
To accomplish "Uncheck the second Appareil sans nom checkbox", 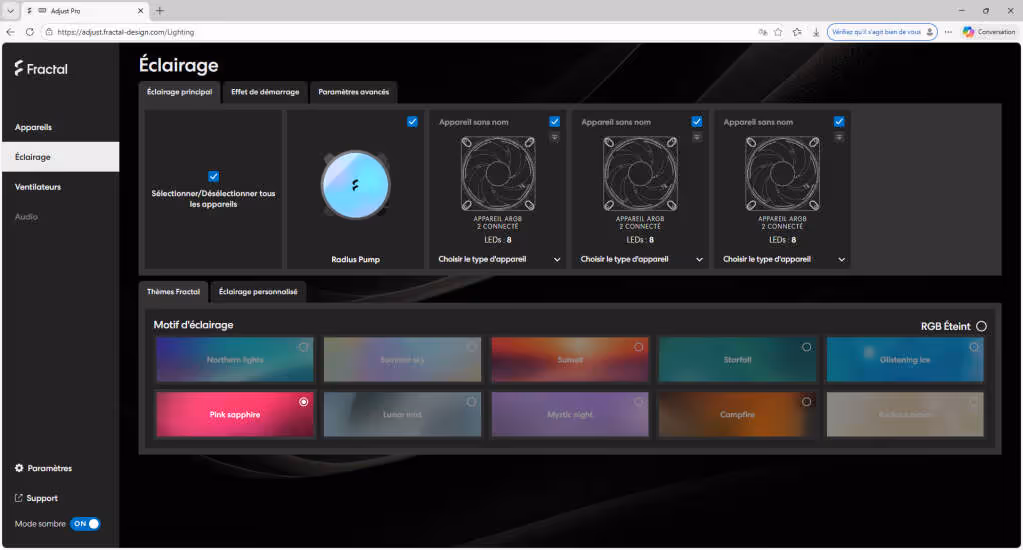I will (697, 121).
